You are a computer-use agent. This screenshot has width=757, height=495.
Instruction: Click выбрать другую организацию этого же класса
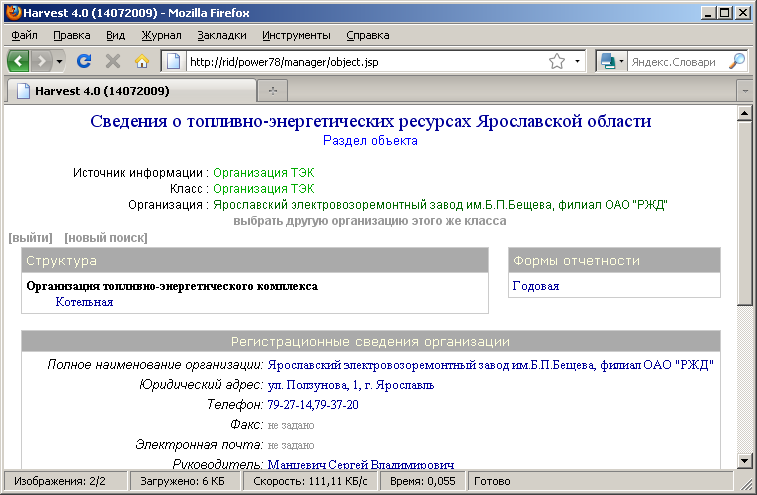(x=370, y=221)
